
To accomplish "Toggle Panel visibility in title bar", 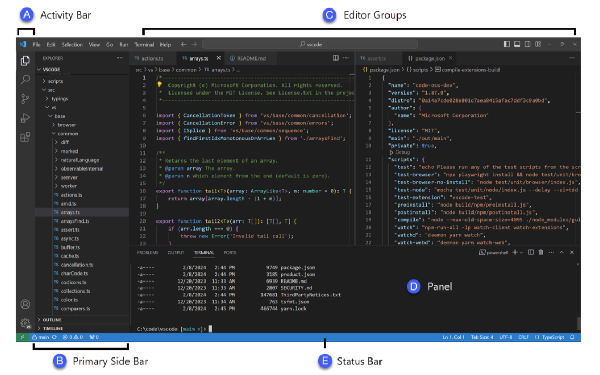I will point(517,44).
